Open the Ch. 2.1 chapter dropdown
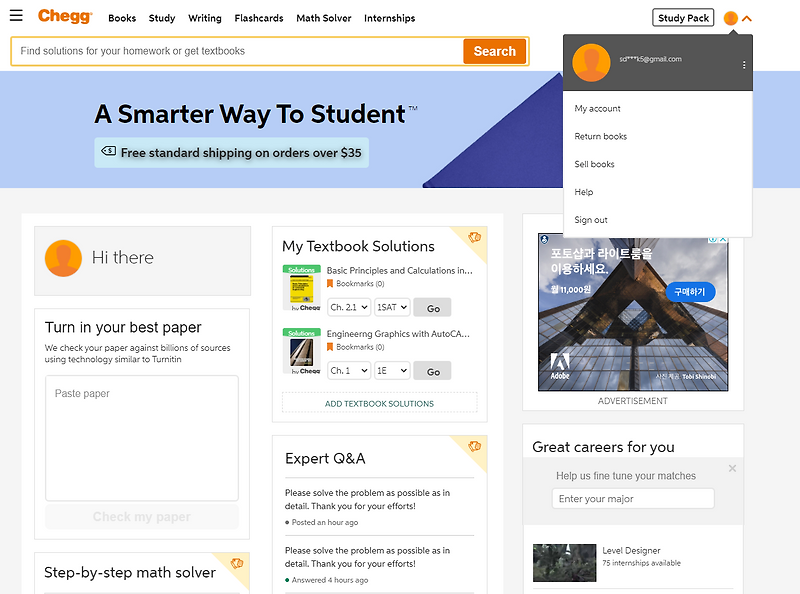Screen dimensions: 800x594 pos(348,307)
